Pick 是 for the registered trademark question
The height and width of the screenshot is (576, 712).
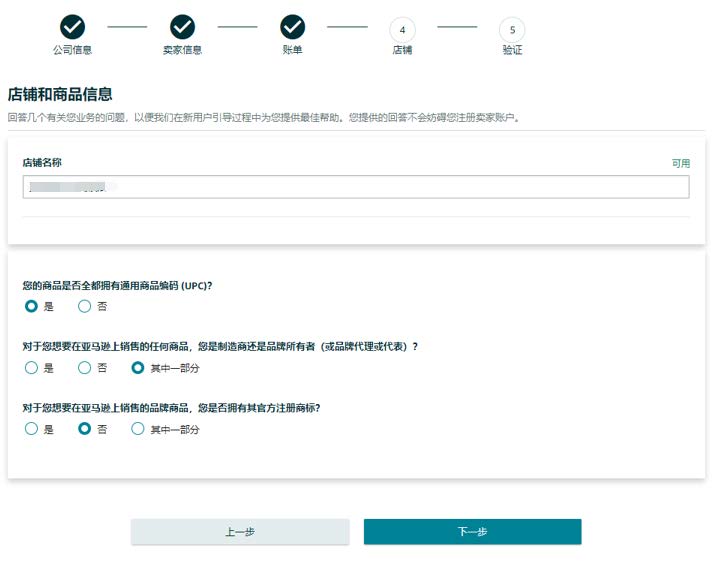click(x=31, y=428)
